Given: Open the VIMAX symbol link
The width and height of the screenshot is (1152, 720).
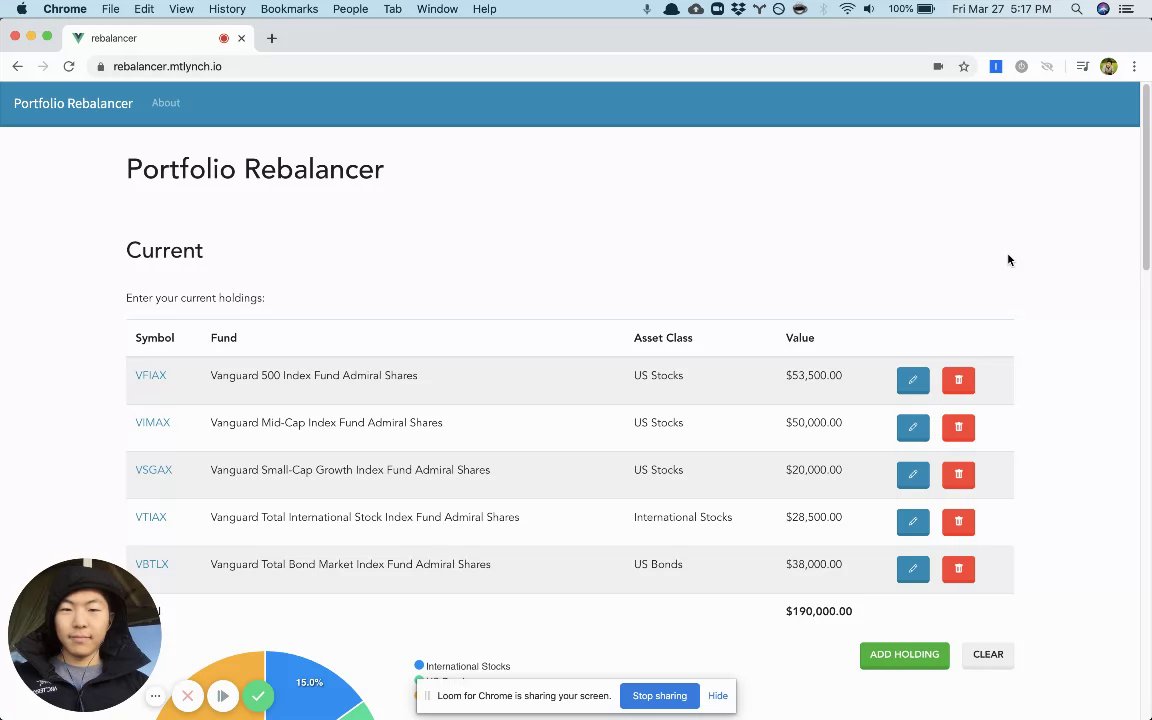Looking at the screenshot, I should (x=152, y=422).
